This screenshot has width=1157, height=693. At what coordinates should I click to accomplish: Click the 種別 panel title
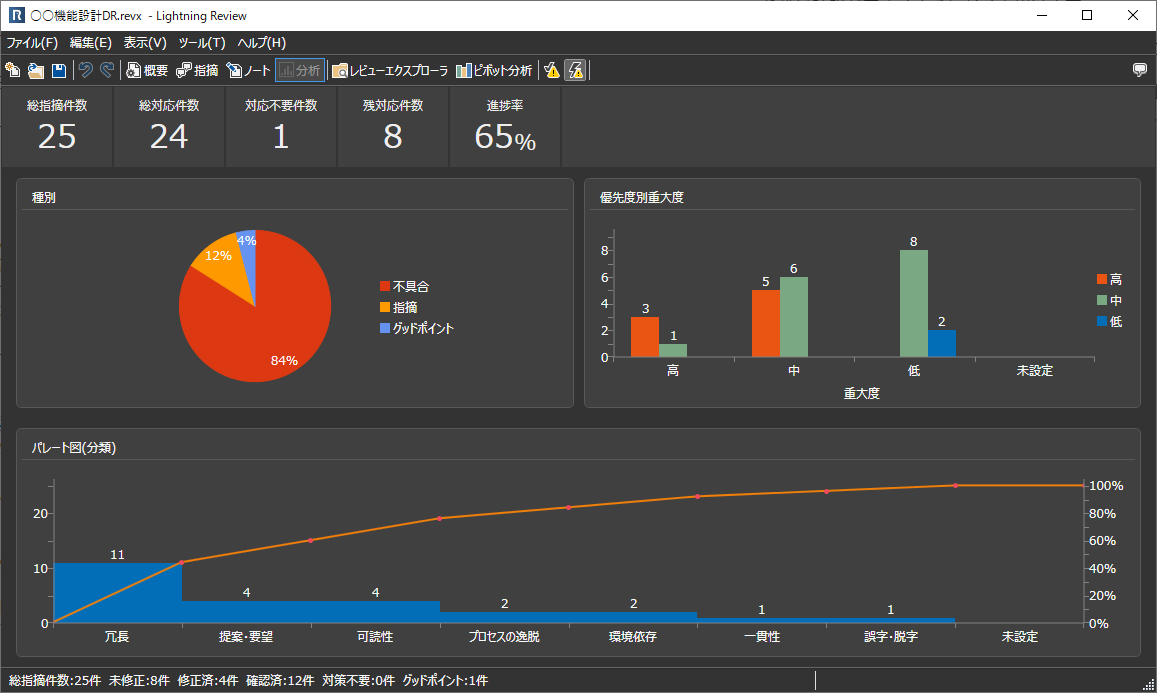click(x=44, y=198)
